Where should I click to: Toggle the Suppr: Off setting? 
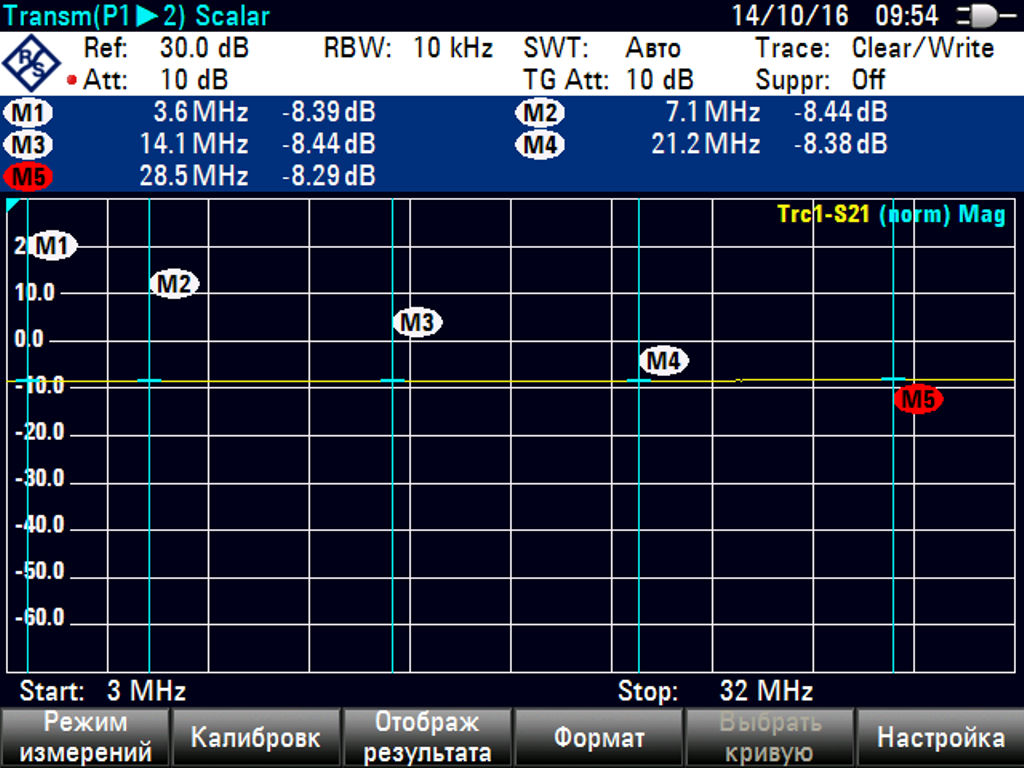[x=868, y=80]
